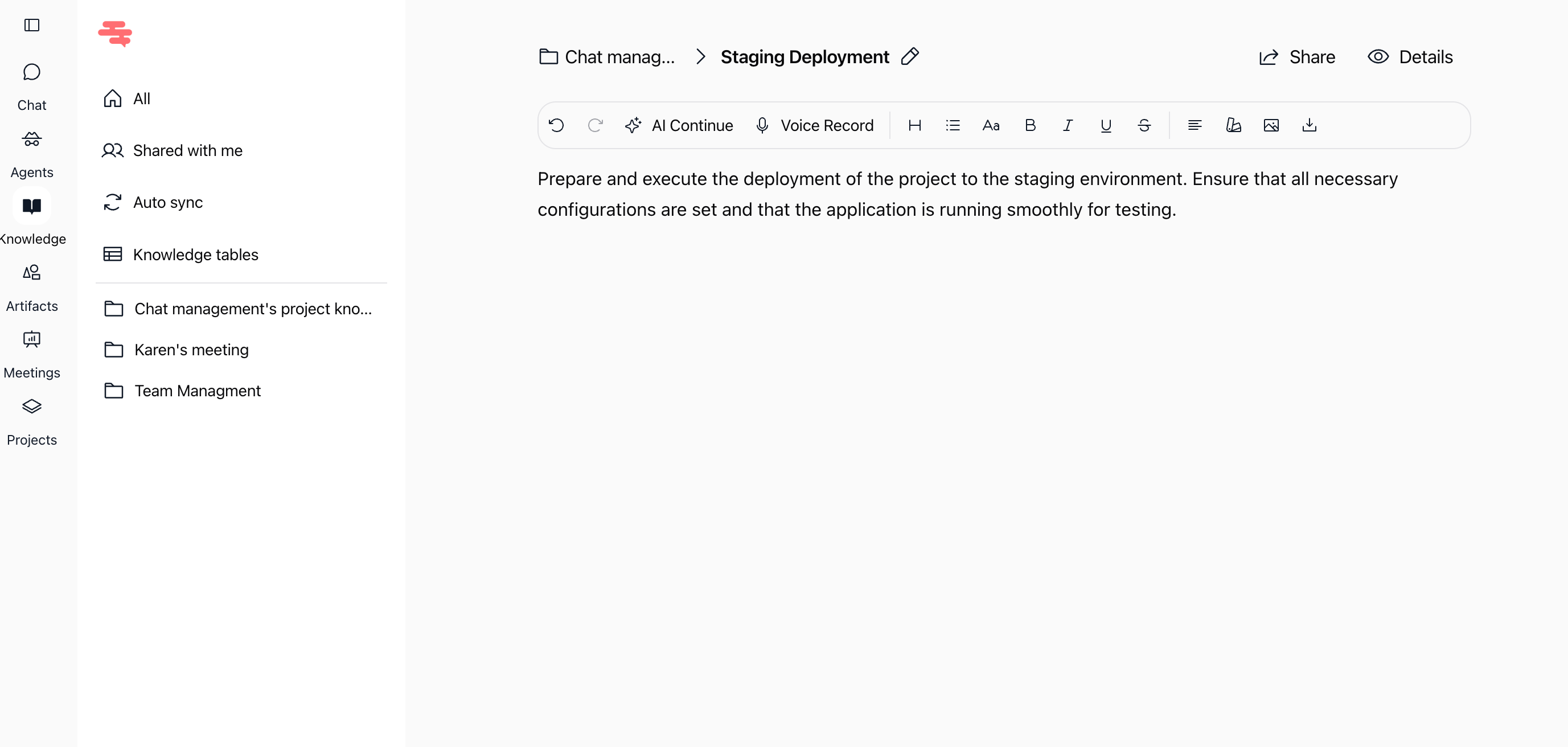Image resolution: width=1568 pixels, height=747 pixels.
Task: Toggle italic formatting
Action: 1068,125
